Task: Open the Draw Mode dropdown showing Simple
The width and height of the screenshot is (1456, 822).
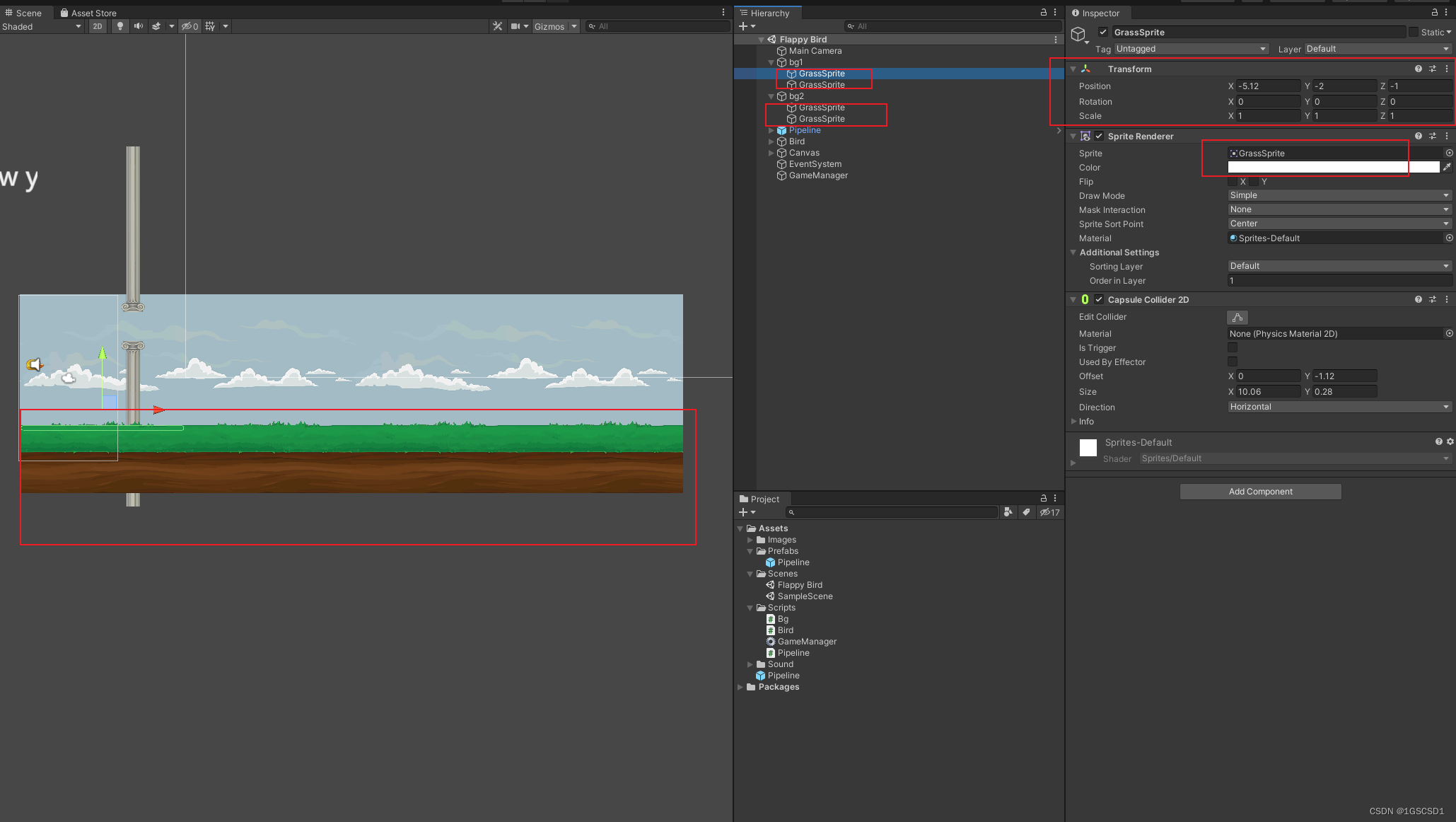Action: coord(1339,195)
